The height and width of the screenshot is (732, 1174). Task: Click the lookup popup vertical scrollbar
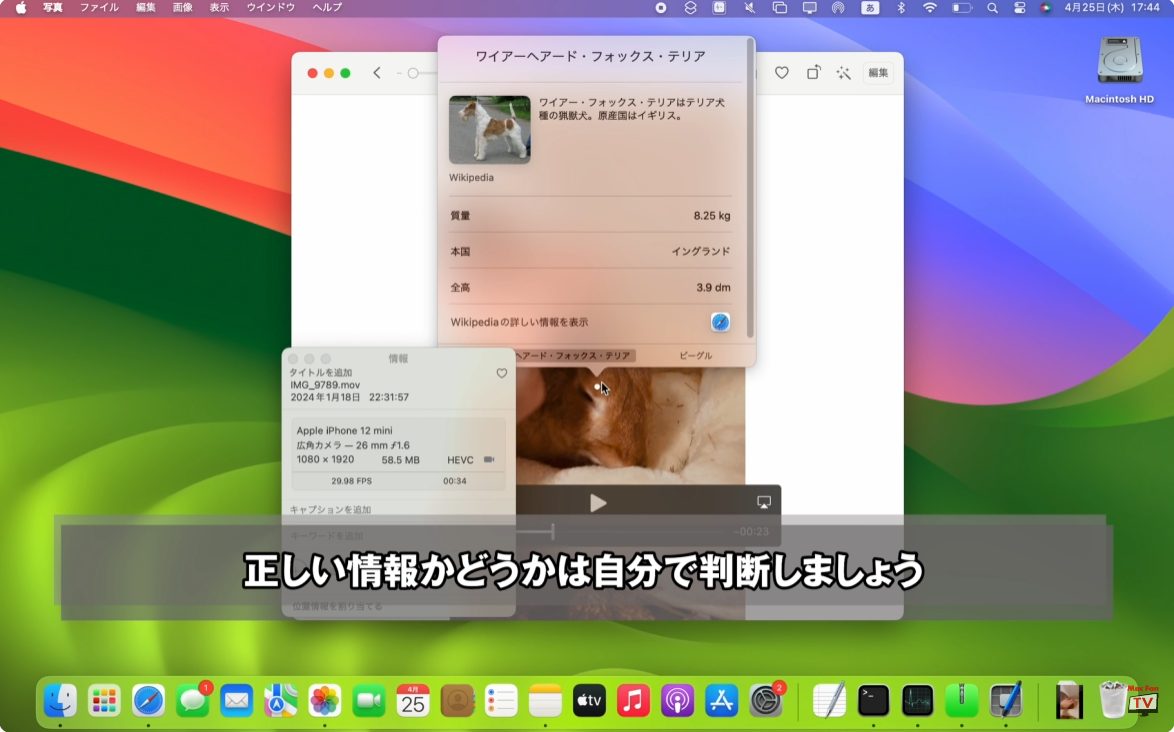click(749, 187)
